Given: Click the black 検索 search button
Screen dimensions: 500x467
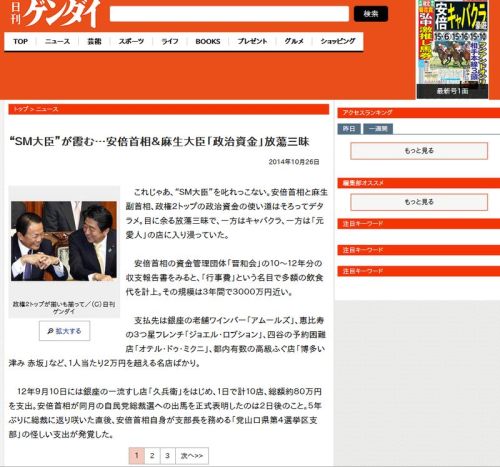Looking at the screenshot, I should click(x=371, y=14).
